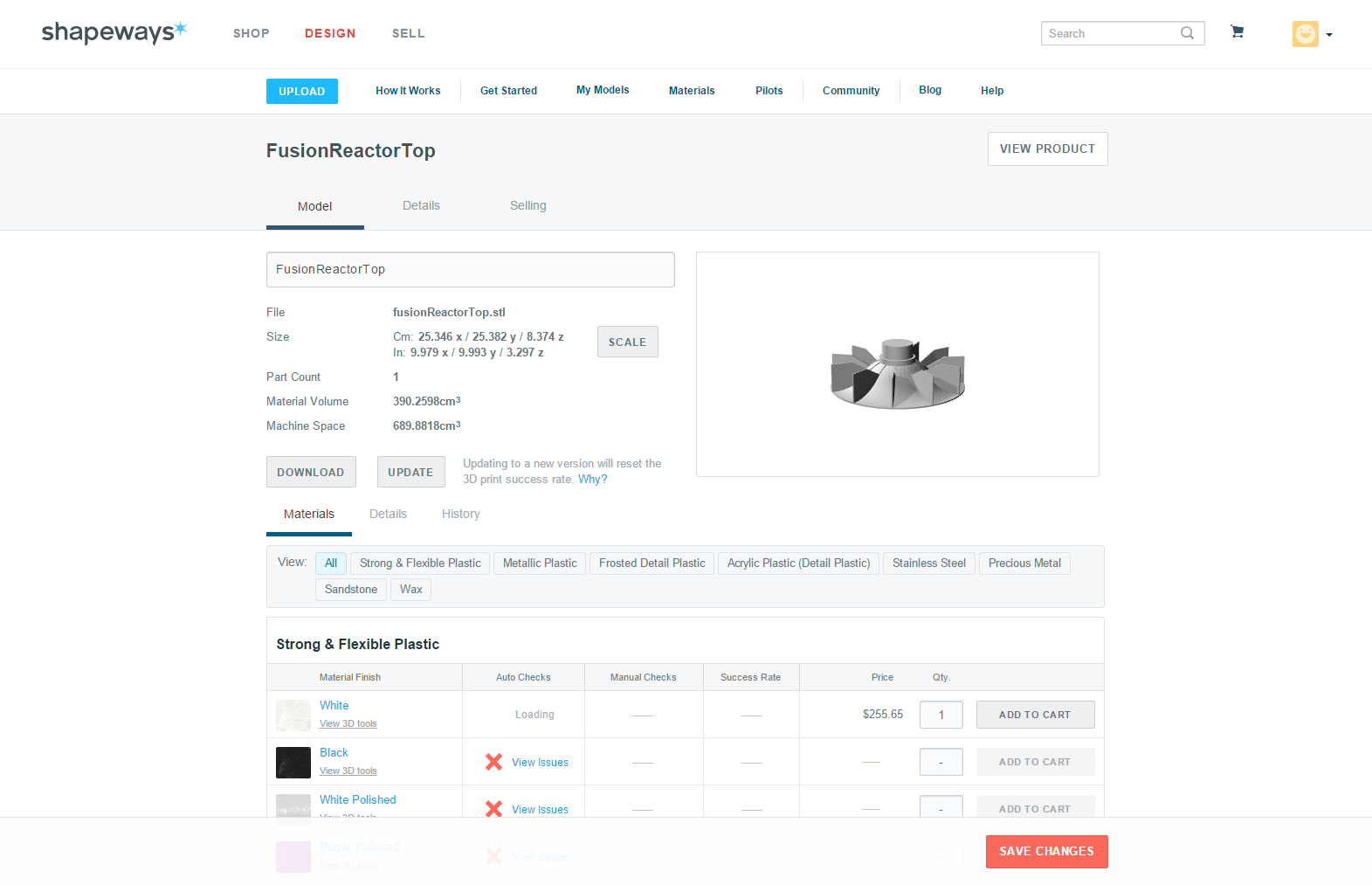The height and width of the screenshot is (885, 1372).
Task: Click View Issues for White Polished
Action: point(540,810)
